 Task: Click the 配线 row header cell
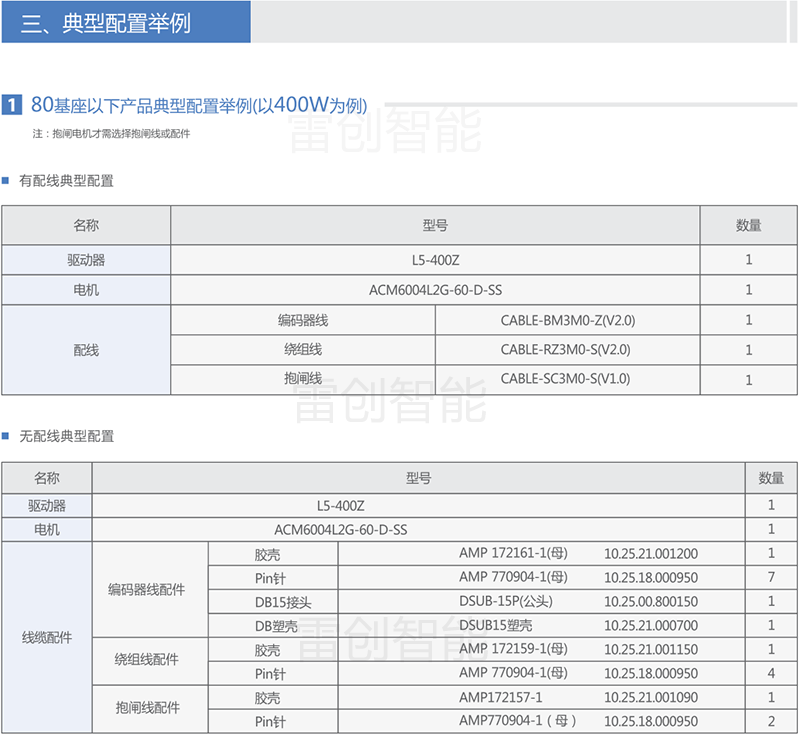86,350
